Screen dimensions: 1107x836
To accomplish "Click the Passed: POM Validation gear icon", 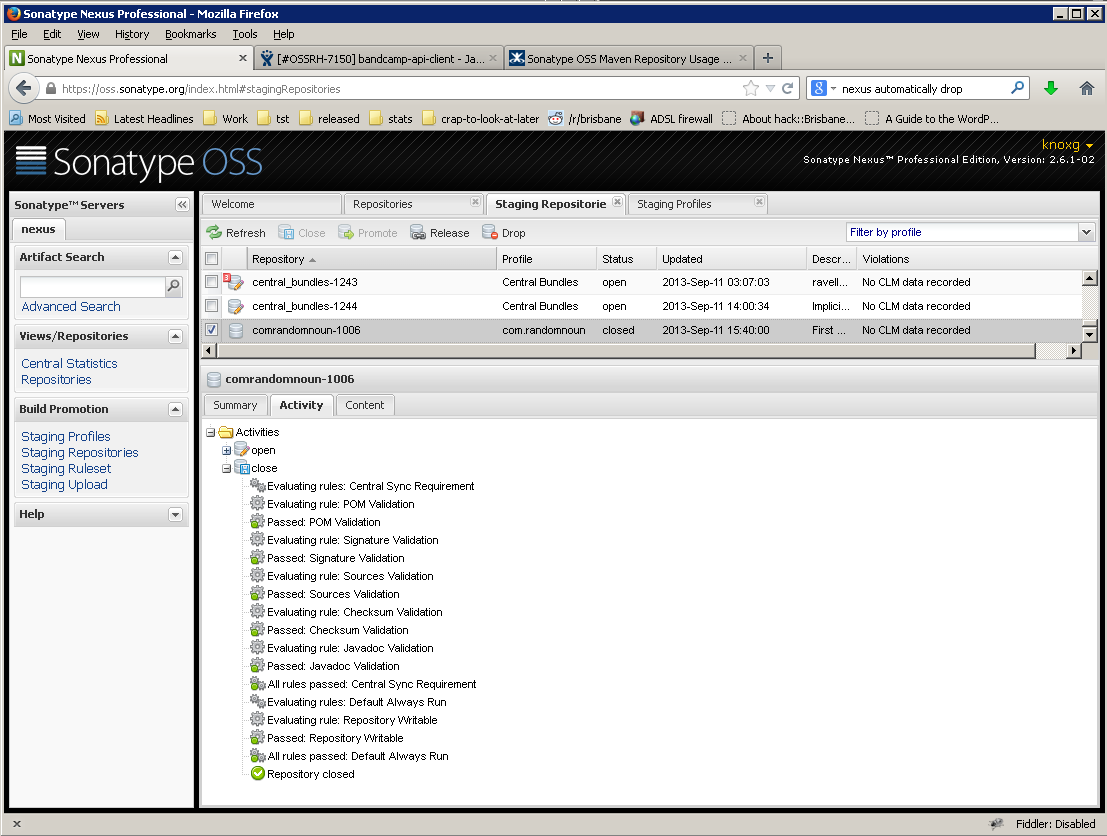I will coord(258,522).
